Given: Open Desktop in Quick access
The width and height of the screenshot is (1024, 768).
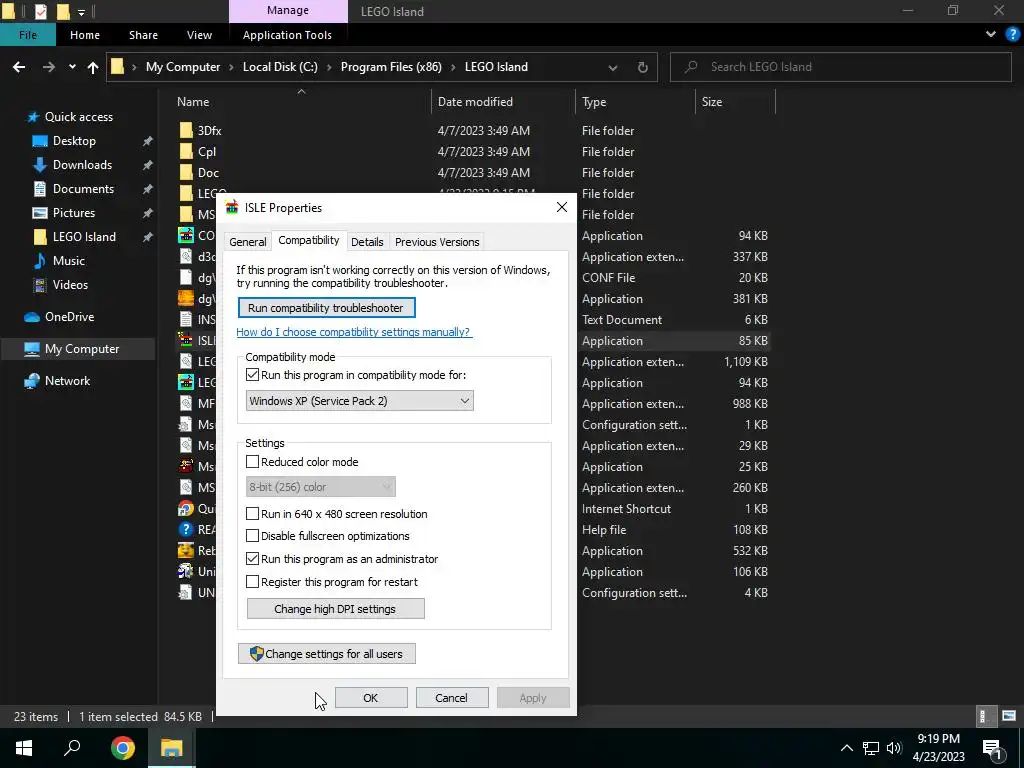Looking at the screenshot, I should pos(74,141).
